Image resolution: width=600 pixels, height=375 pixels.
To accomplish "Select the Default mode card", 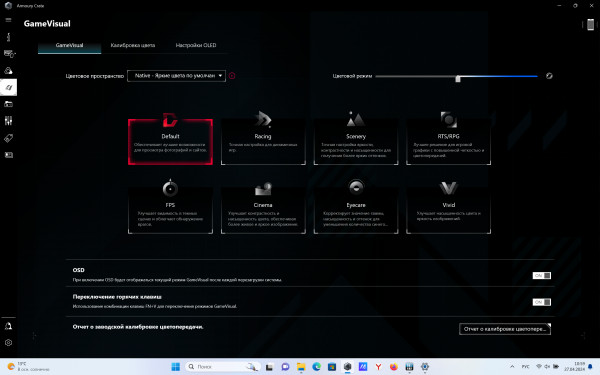I will 170,142.
